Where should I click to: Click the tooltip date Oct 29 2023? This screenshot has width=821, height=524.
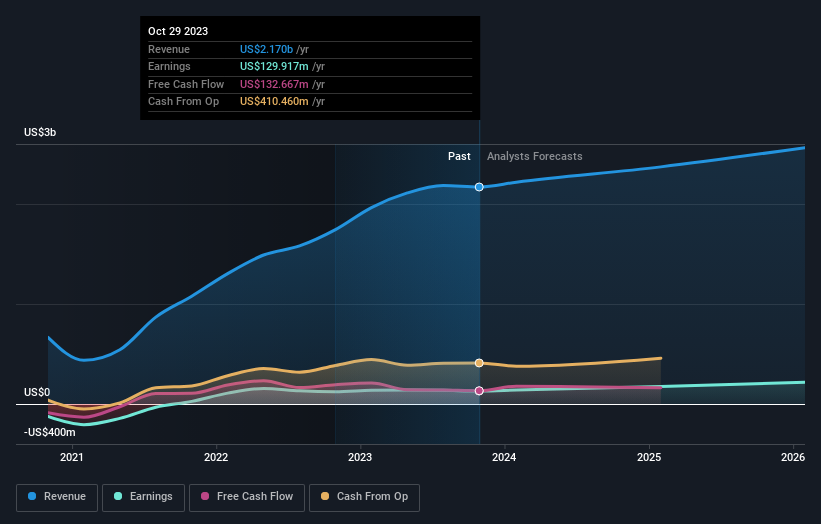click(x=178, y=31)
